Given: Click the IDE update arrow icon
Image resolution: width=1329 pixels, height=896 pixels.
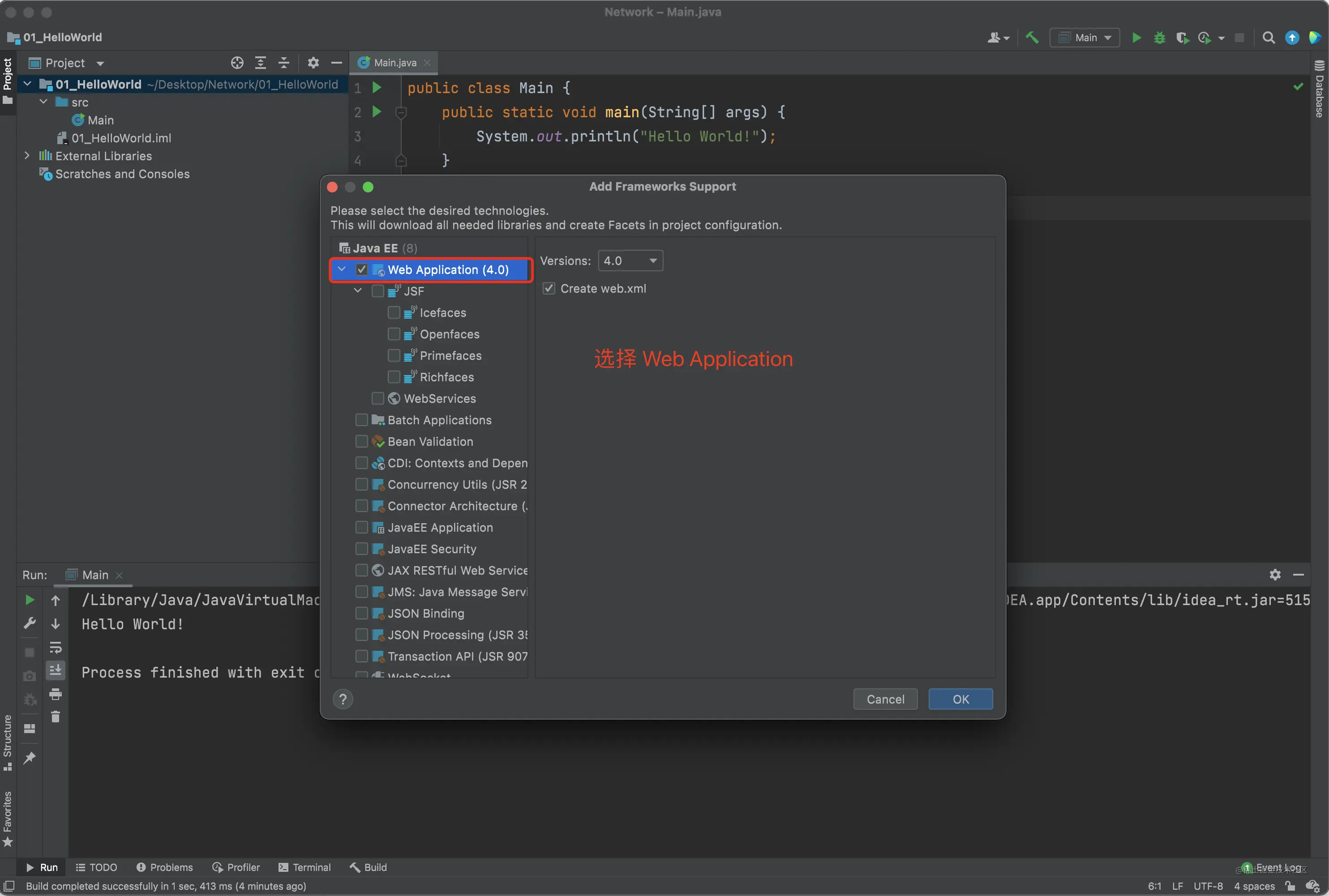Looking at the screenshot, I should (x=1292, y=38).
